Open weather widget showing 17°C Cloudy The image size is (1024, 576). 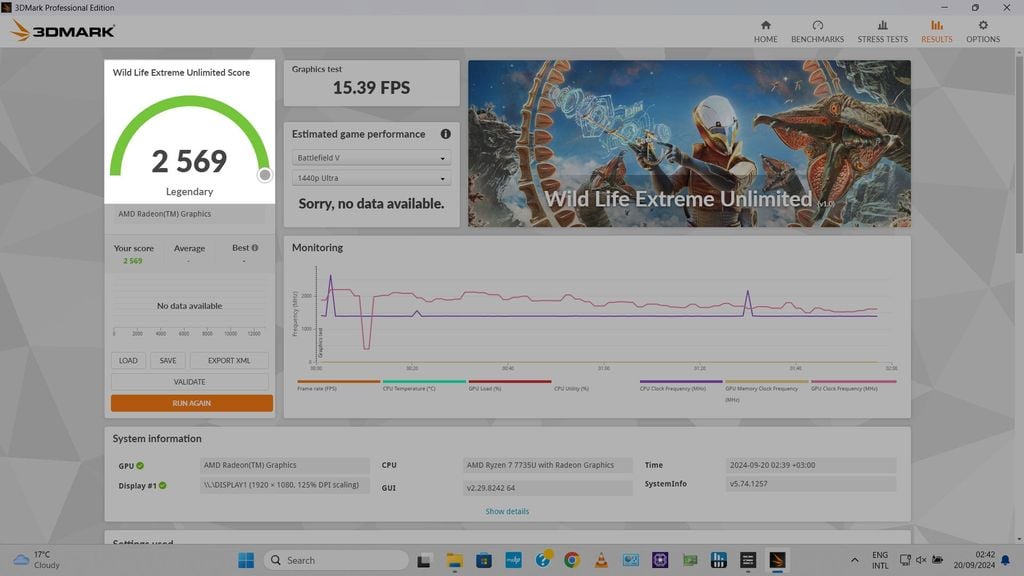pos(37,560)
